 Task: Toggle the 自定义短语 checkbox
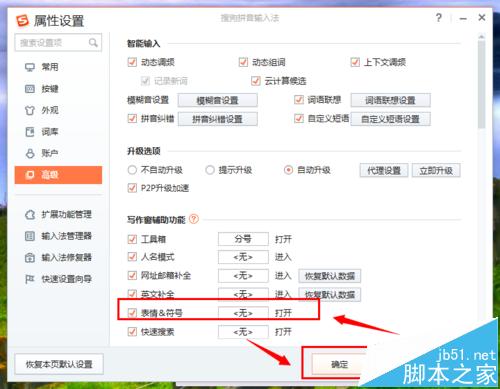(299, 118)
